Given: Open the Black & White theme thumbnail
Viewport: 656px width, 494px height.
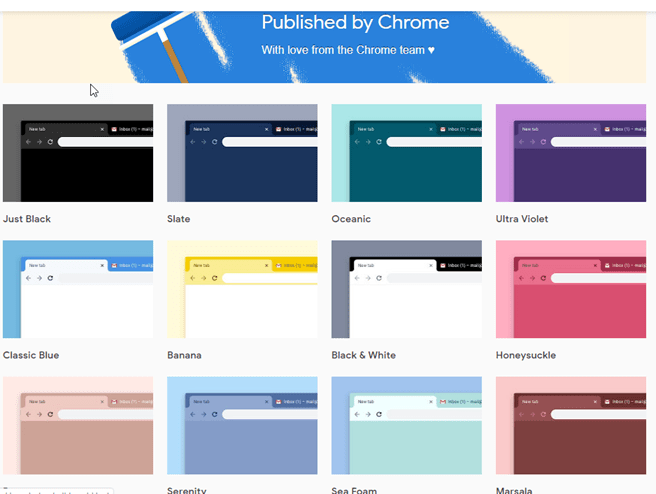Looking at the screenshot, I should [407, 289].
